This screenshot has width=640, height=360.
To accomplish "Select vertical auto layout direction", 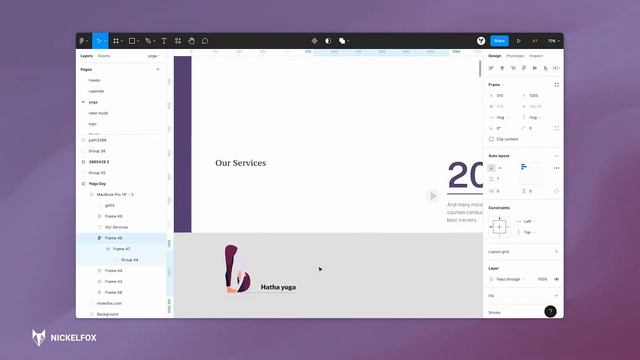I will click(491, 168).
